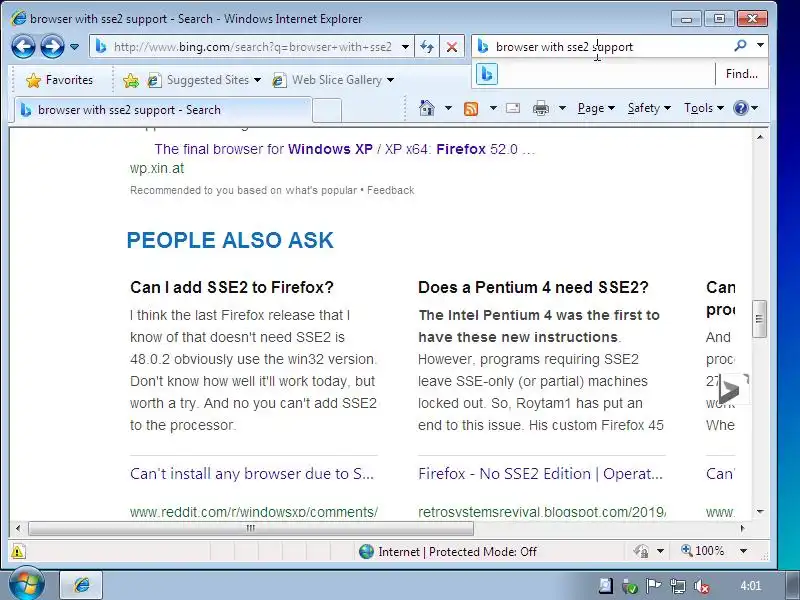Click the document tray icon left of the shield
800x600 pixels.
pos(606,587)
